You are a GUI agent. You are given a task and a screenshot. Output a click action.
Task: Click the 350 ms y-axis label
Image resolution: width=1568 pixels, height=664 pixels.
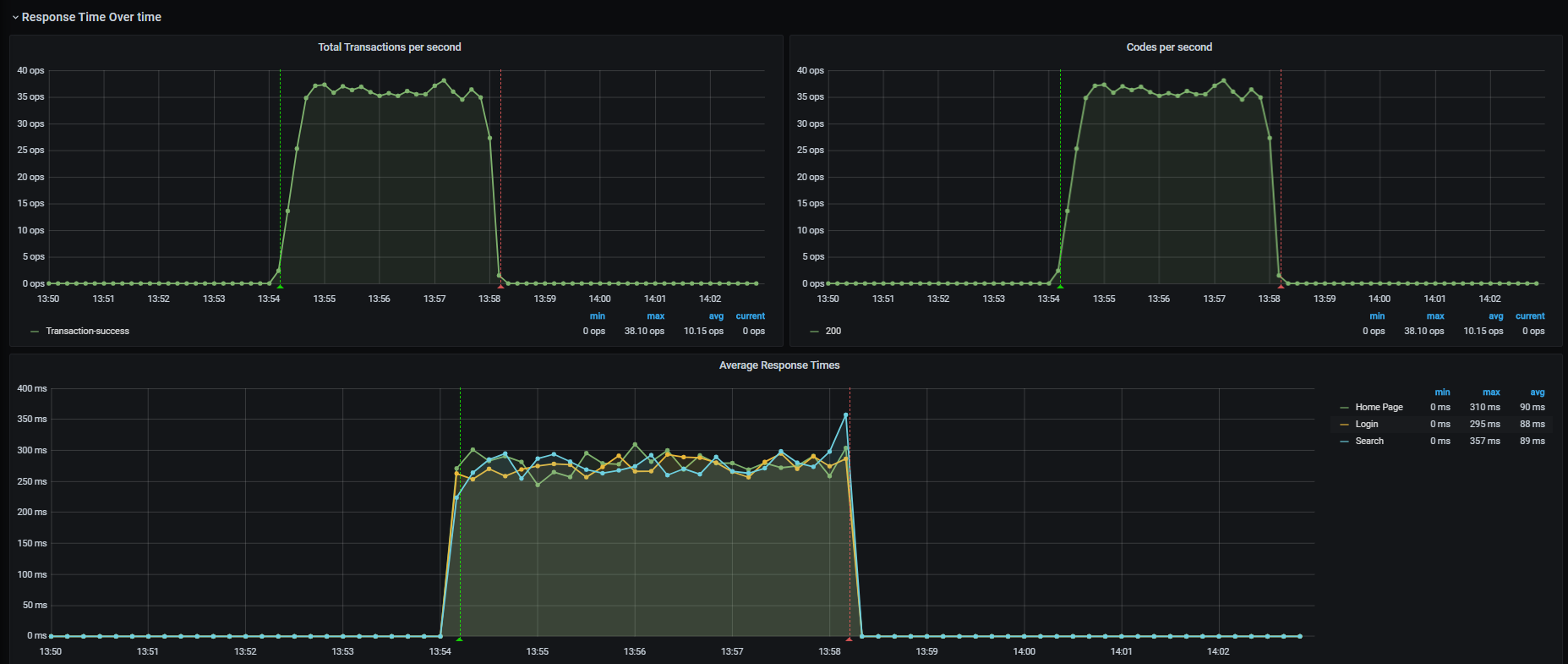[x=32, y=420]
